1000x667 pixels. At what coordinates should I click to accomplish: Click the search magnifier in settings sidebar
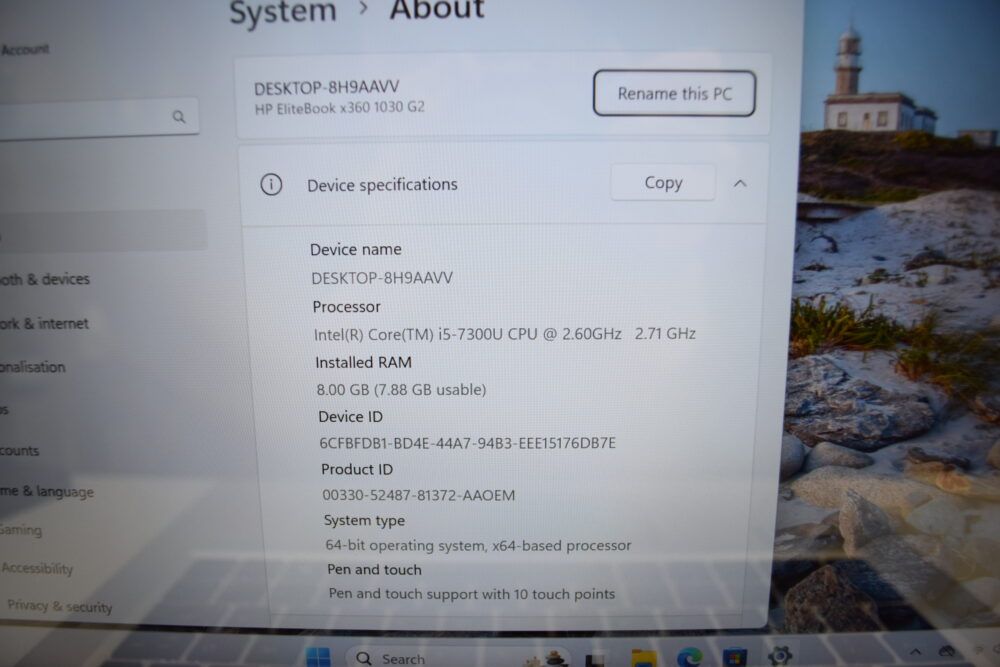[x=179, y=117]
